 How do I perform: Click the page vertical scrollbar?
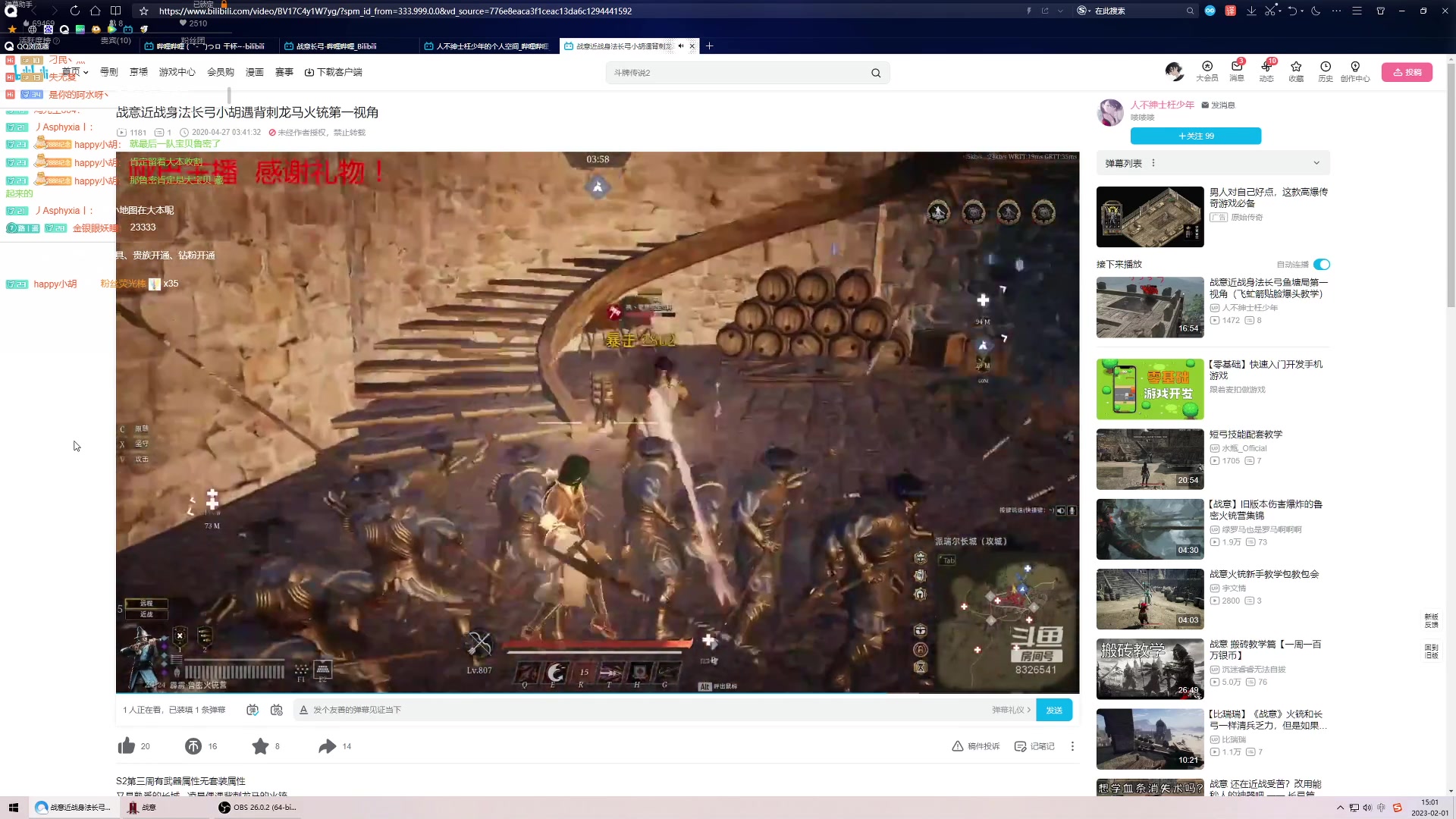coord(1451,186)
